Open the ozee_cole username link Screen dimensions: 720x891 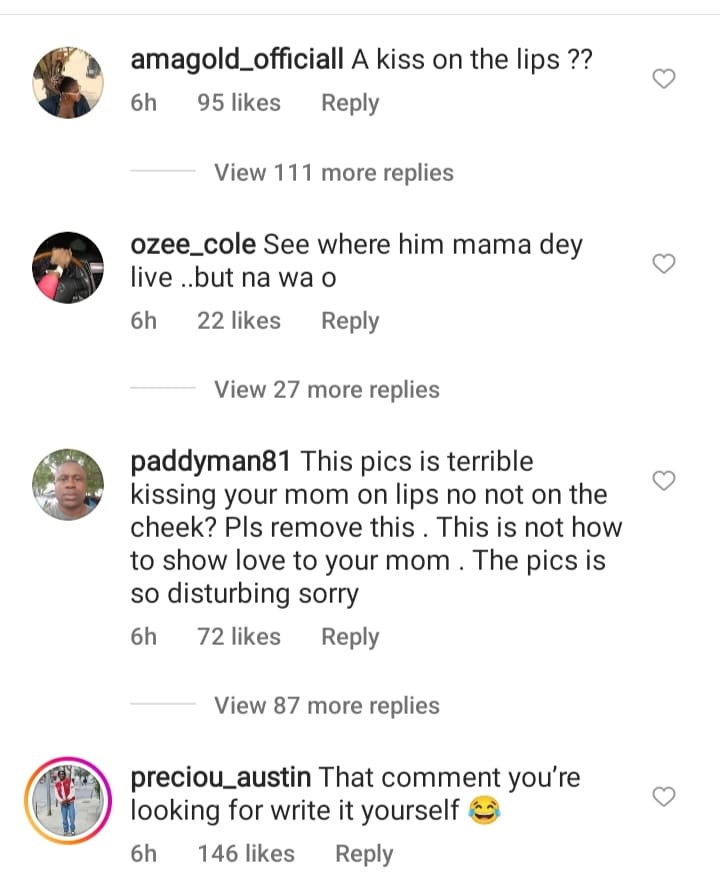point(193,245)
